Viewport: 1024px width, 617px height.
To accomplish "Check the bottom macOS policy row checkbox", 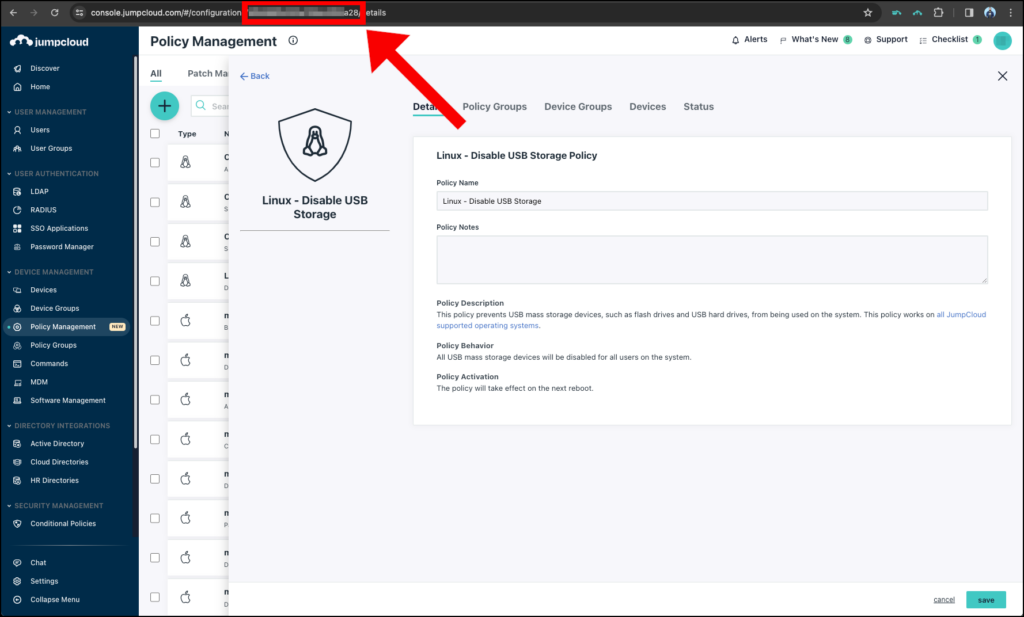I will (x=154, y=597).
